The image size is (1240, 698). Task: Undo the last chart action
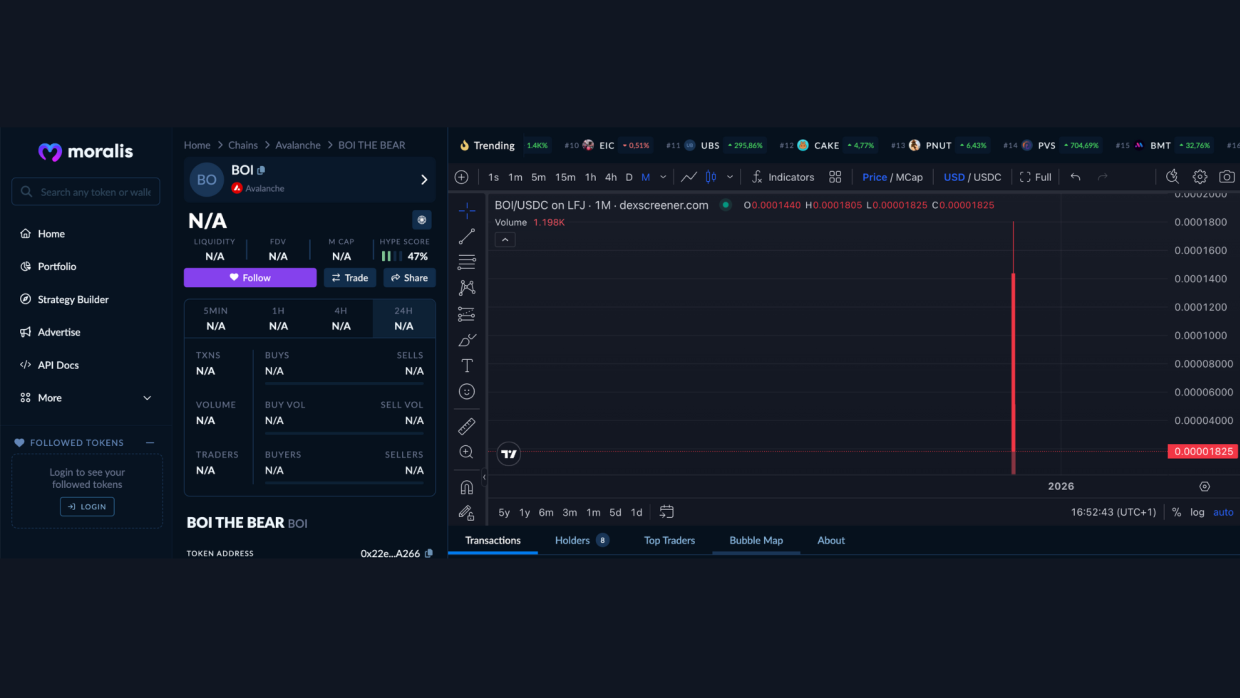coord(1075,177)
